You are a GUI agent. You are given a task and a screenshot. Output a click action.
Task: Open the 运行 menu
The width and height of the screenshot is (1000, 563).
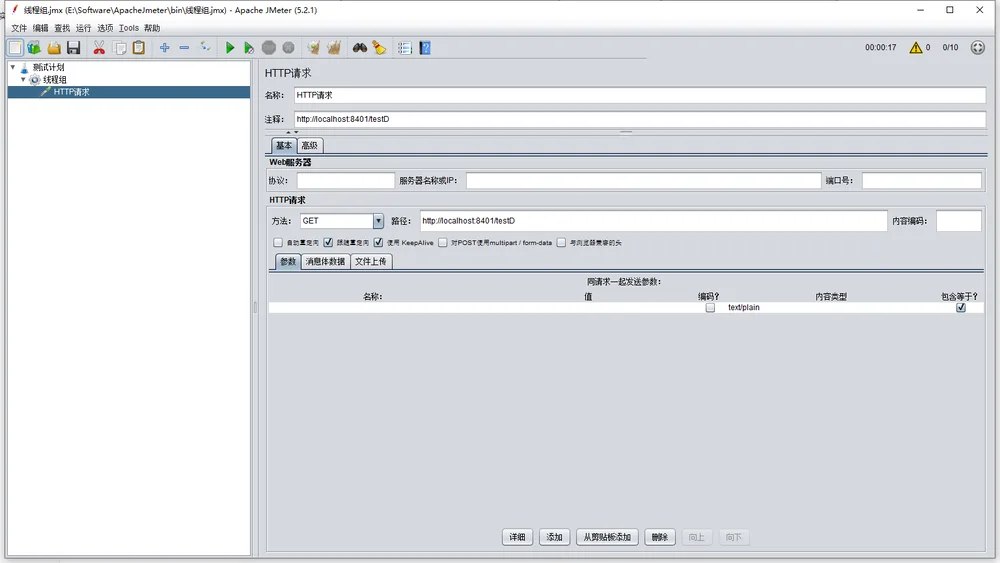[x=84, y=28]
